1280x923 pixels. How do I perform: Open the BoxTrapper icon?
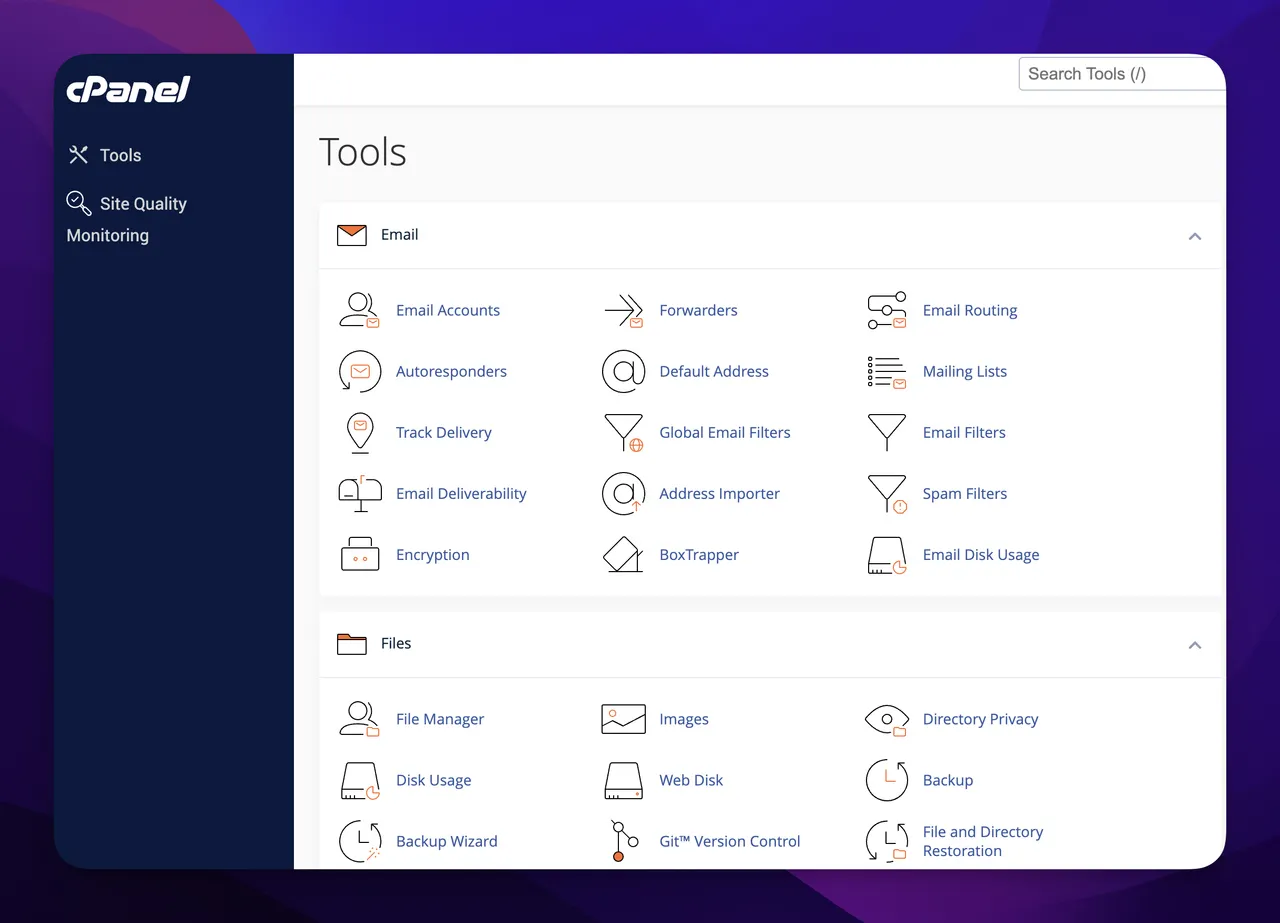tap(623, 554)
